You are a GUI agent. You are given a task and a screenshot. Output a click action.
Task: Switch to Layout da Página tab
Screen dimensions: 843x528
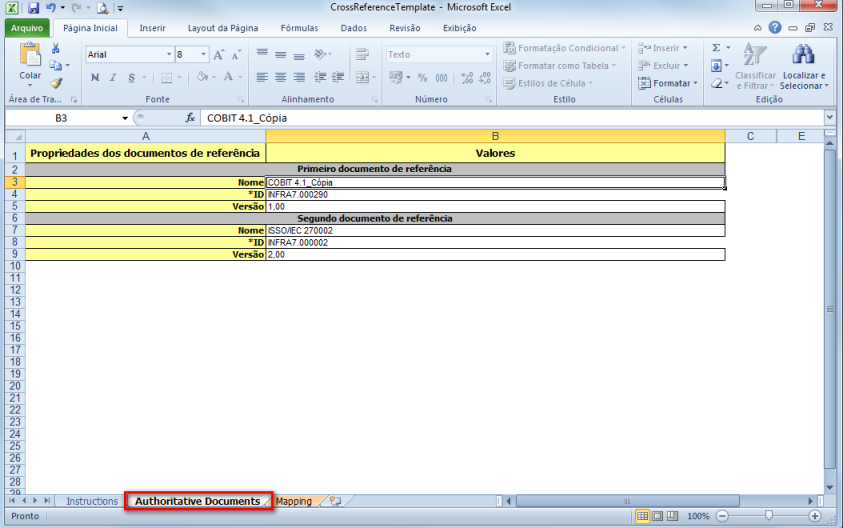(x=223, y=28)
